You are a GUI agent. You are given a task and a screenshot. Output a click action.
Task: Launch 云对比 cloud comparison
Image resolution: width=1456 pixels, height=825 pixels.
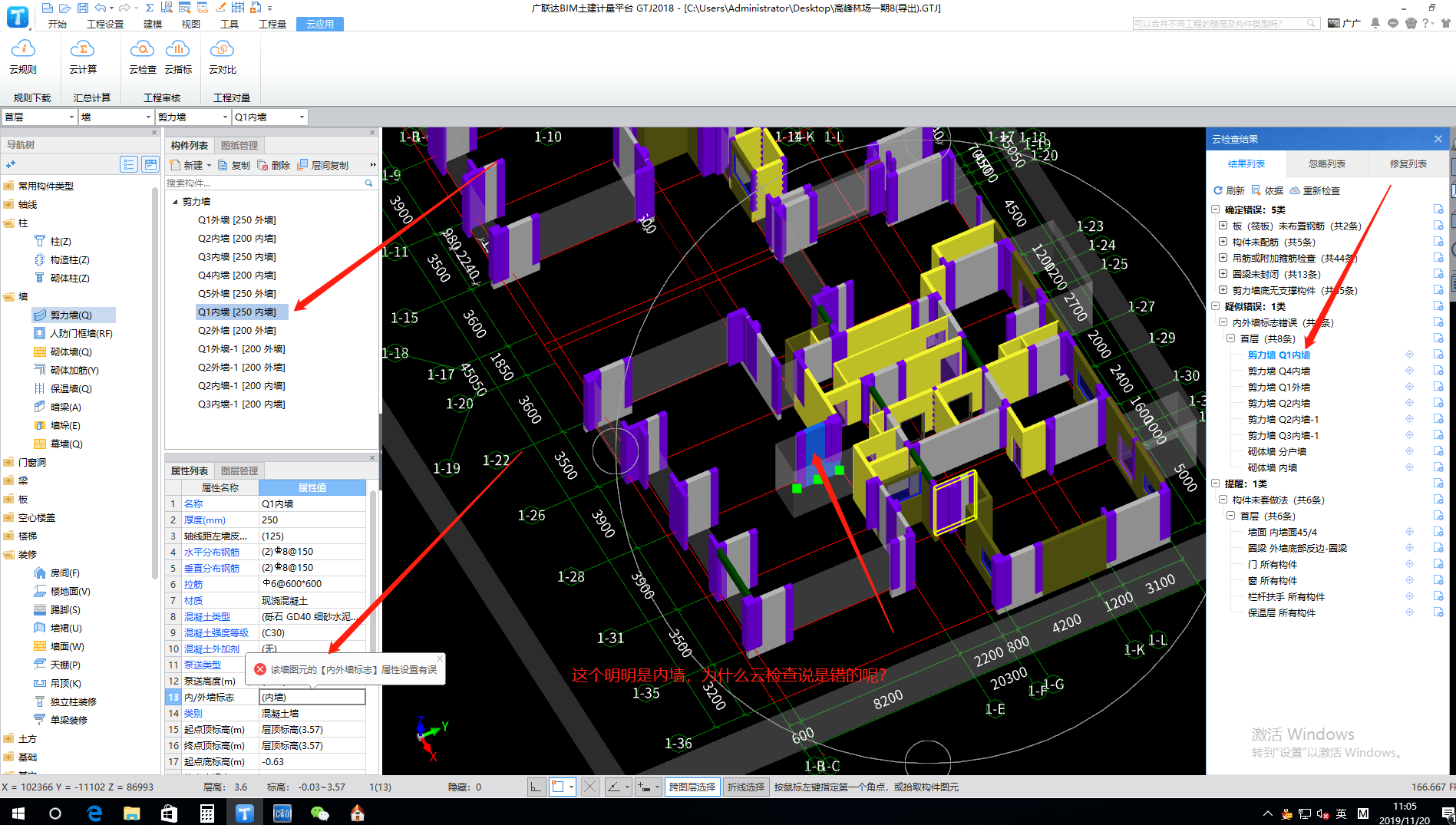coord(222,57)
